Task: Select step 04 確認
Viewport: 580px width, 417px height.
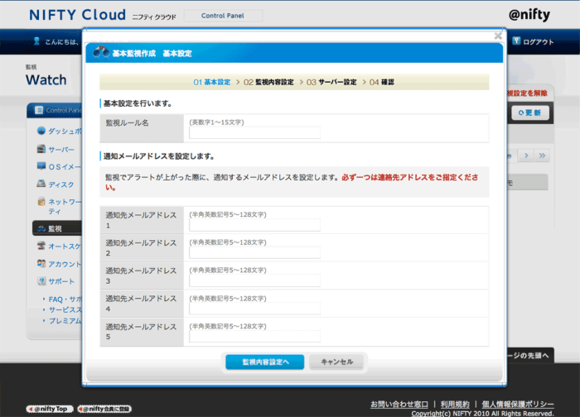Action: coord(381,82)
